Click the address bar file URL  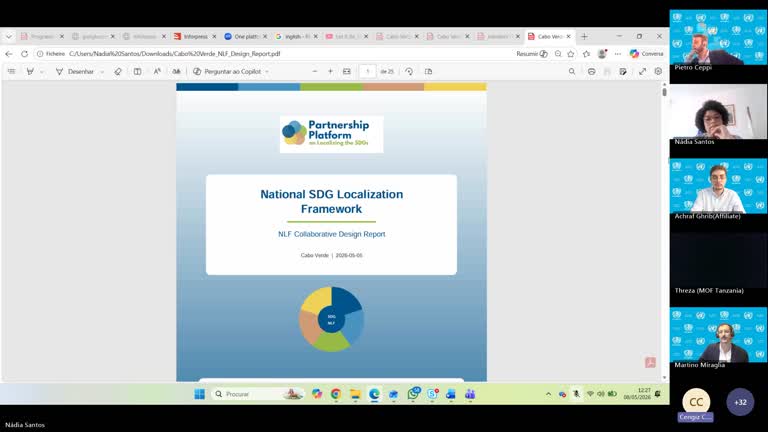pyautogui.click(x=174, y=54)
